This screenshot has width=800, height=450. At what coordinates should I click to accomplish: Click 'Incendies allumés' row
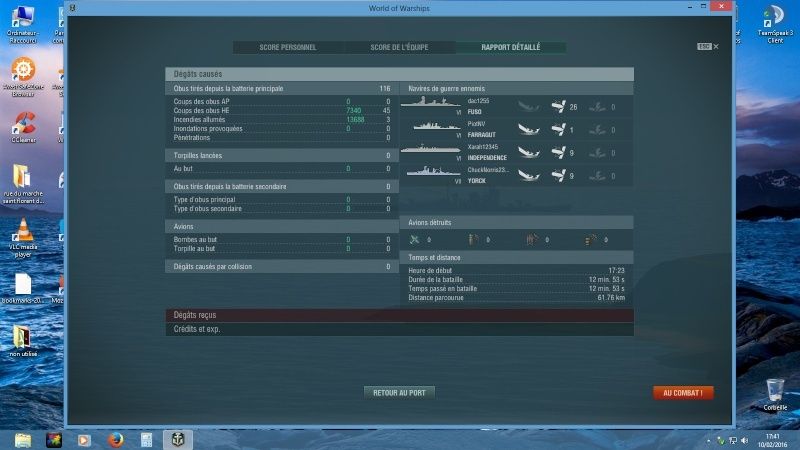282,120
